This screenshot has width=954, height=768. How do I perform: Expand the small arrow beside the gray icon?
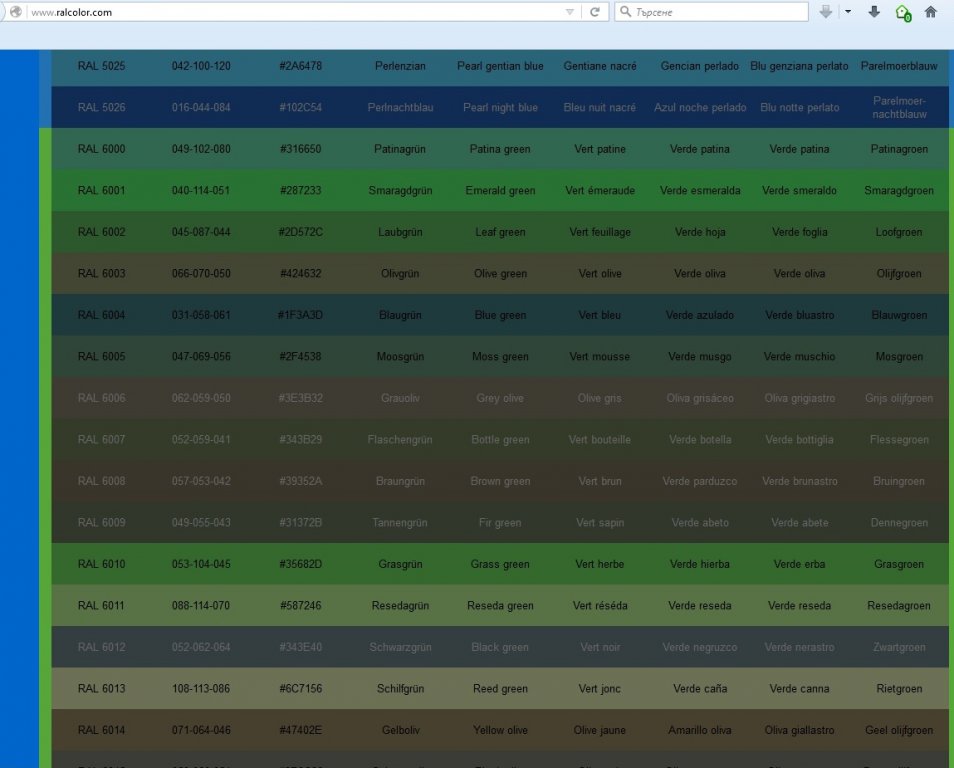click(x=848, y=12)
